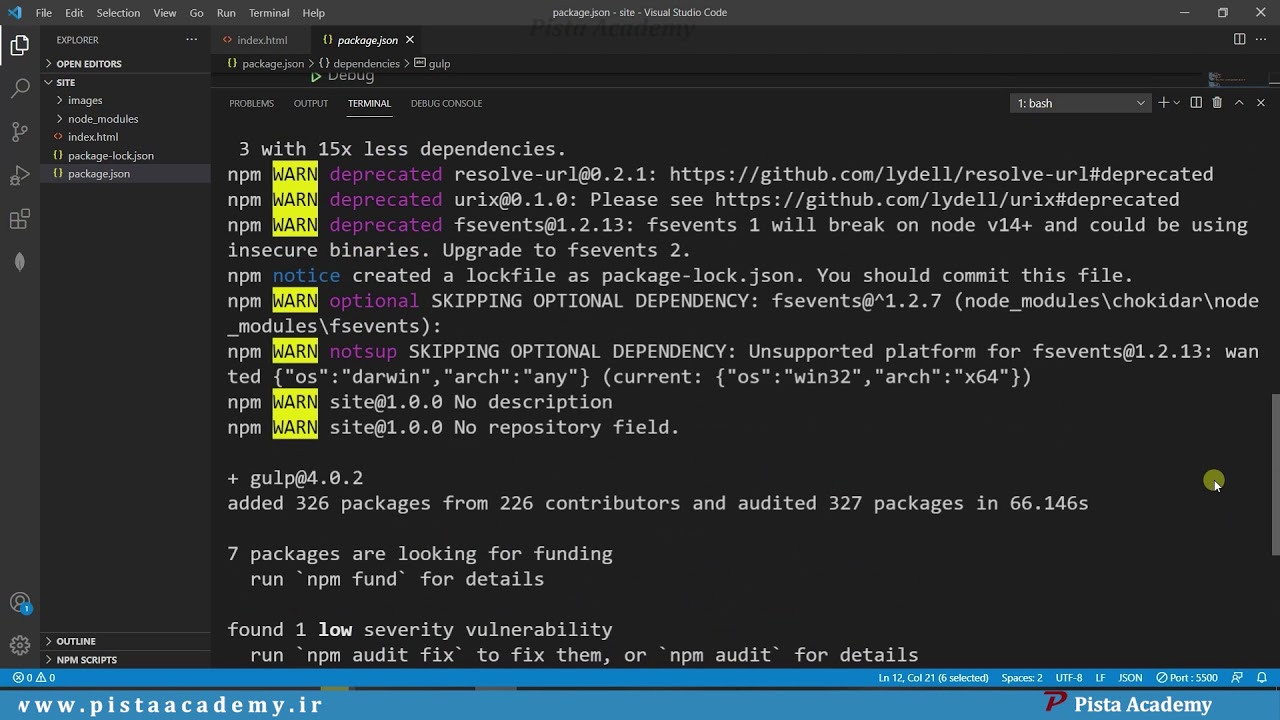Viewport: 1280px width, 720px height.
Task: Open the errors and warnings status indicator
Action: click(x=34, y=678)
